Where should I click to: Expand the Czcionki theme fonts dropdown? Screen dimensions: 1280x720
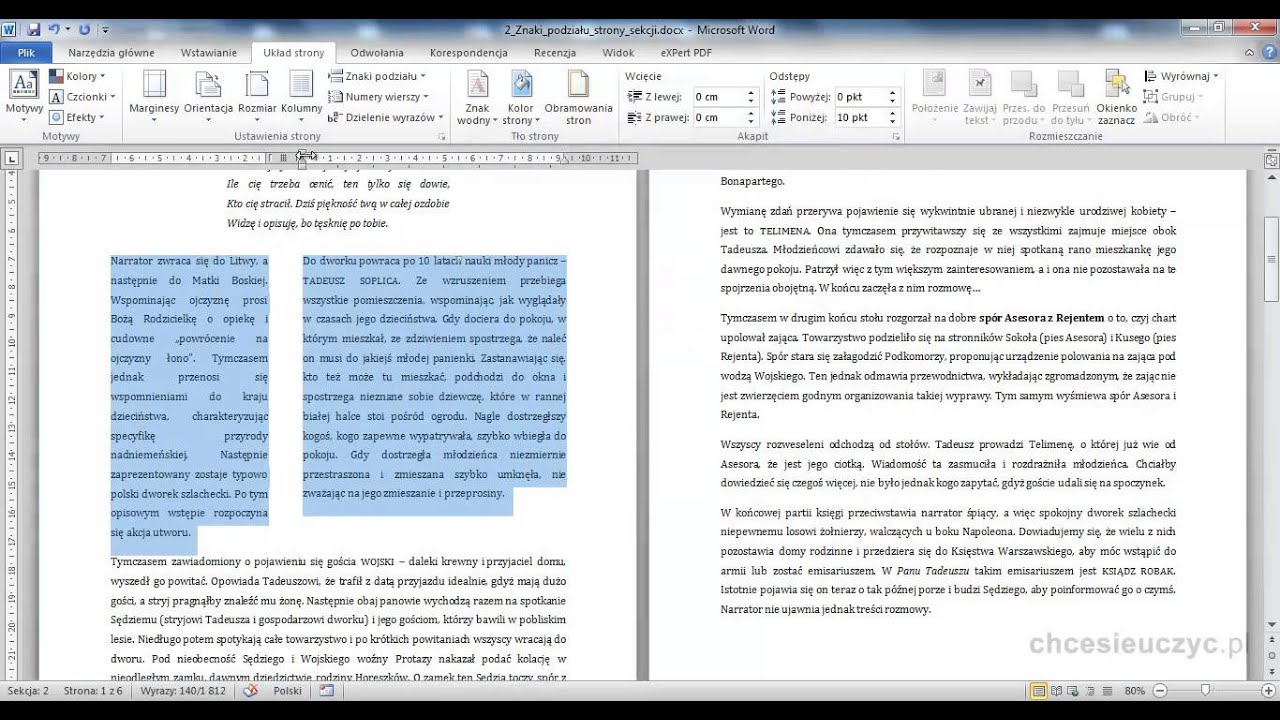[x=82, y=97]
